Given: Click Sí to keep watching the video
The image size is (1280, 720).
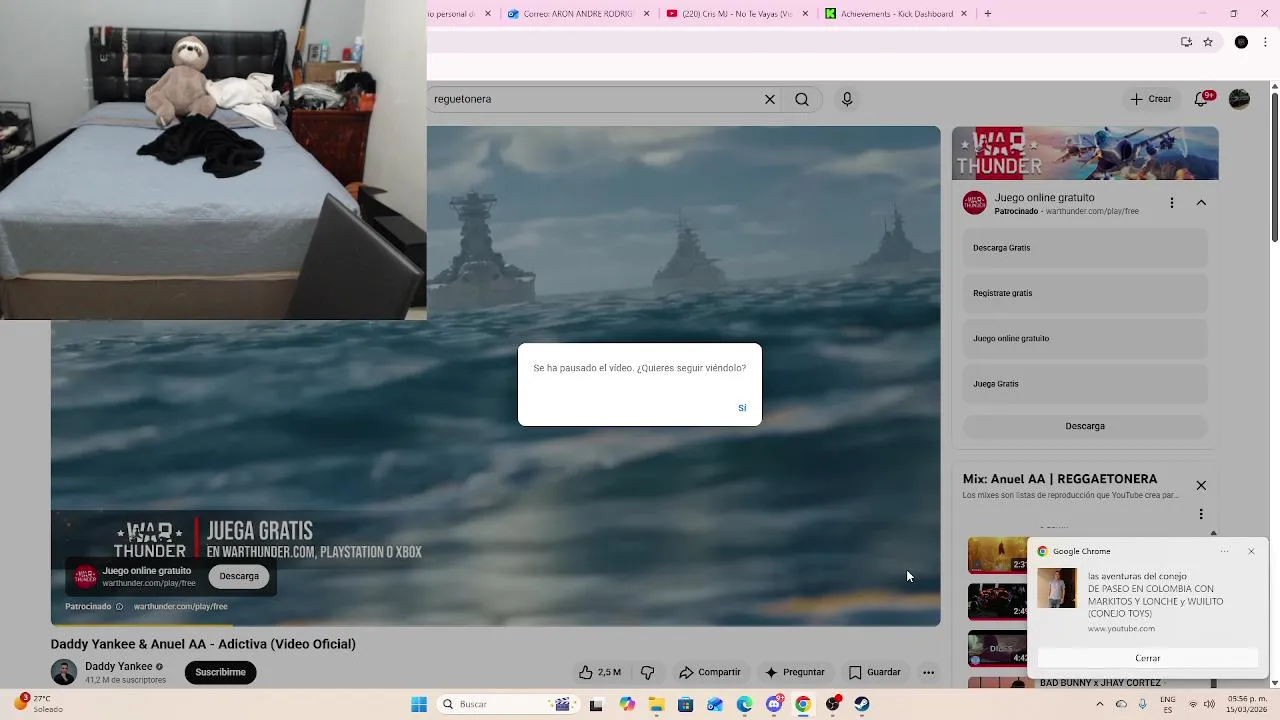Looking at the screenshot, I should coord(742,408).
